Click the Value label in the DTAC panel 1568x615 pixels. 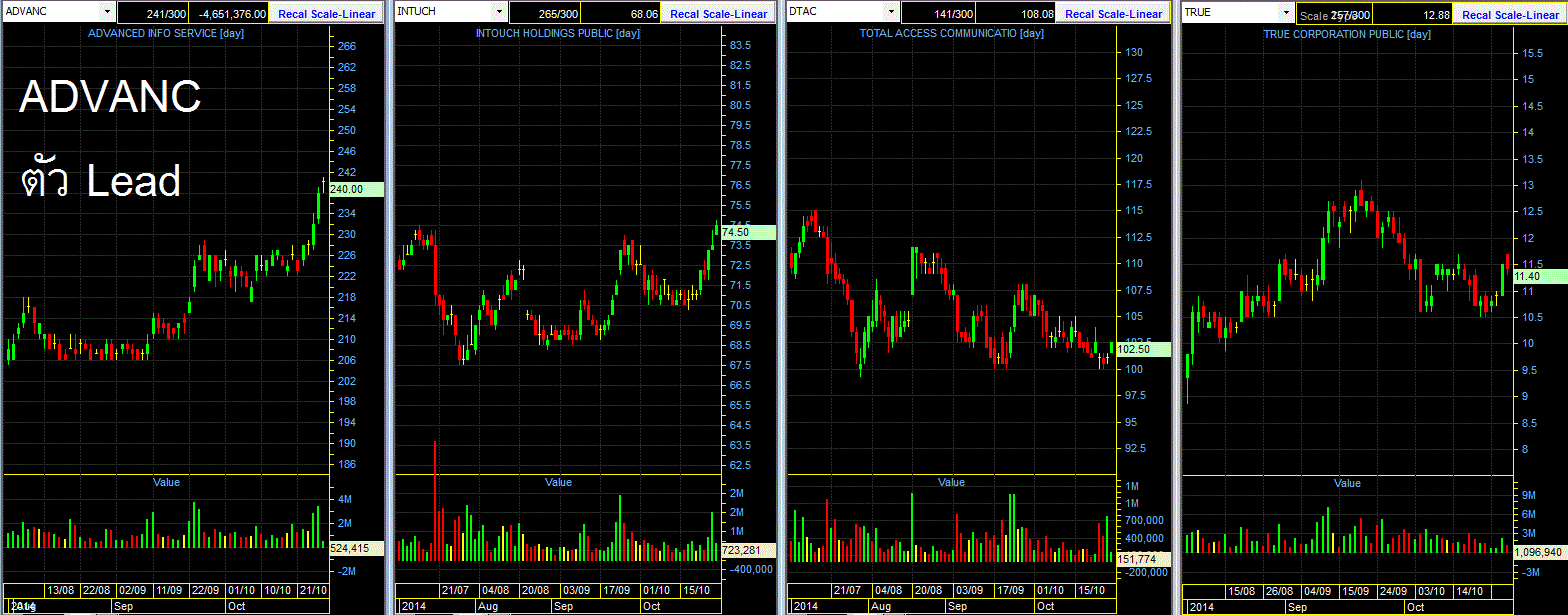coord(951,482)
